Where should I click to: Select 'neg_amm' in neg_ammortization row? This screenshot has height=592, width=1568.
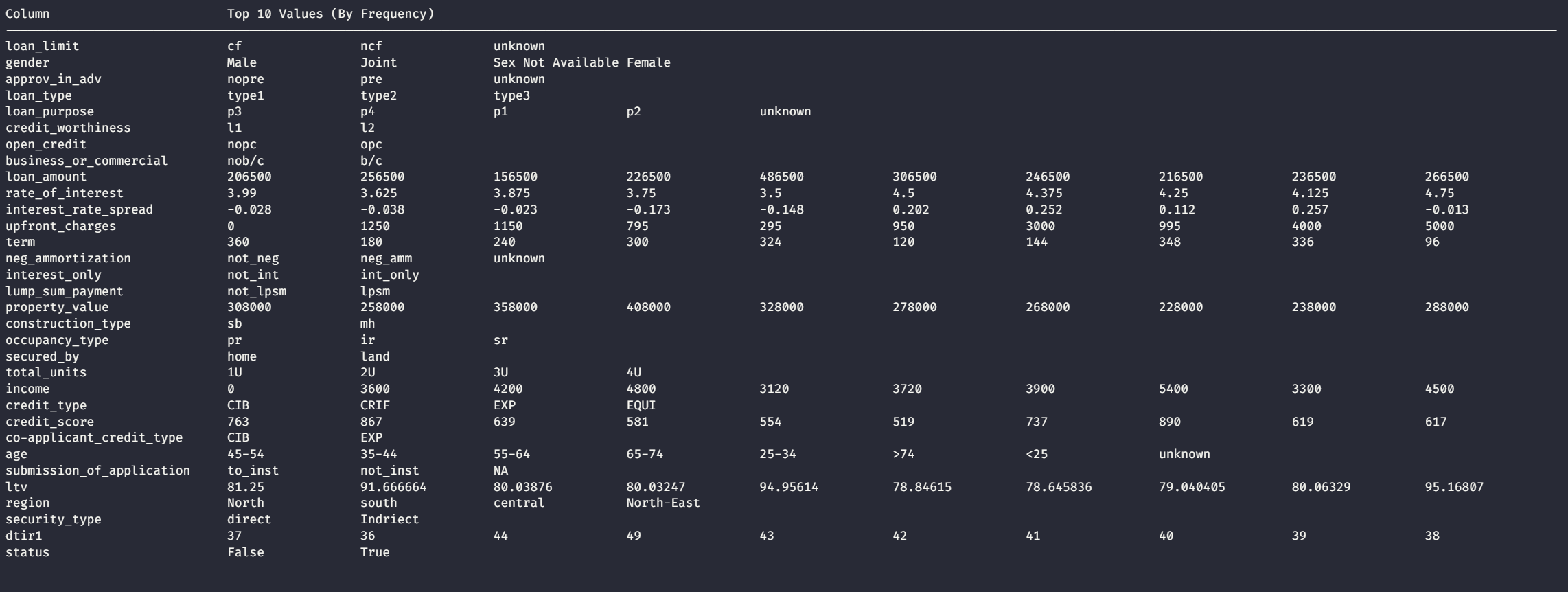coord(387,258)
